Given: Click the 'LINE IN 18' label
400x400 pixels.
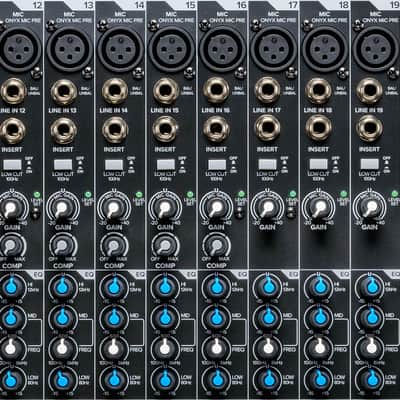Looking at the screenshot, I should tap(318, 110).
